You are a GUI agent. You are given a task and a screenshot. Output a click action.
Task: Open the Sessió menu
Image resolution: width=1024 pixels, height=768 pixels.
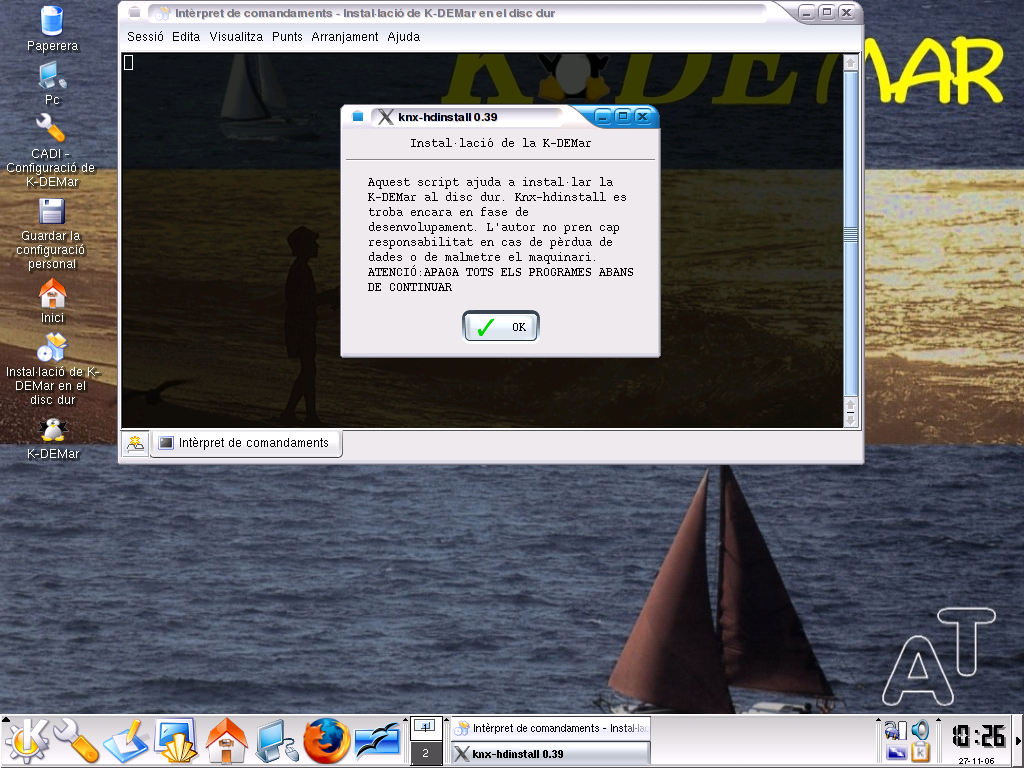145,37
